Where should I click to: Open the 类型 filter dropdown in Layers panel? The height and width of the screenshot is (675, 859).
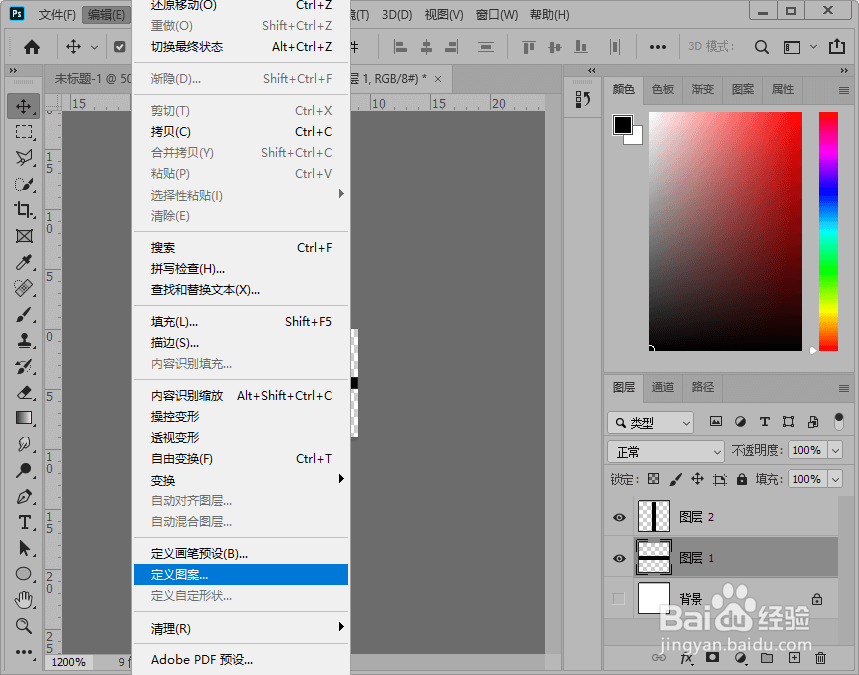click(x=650, y=422)
